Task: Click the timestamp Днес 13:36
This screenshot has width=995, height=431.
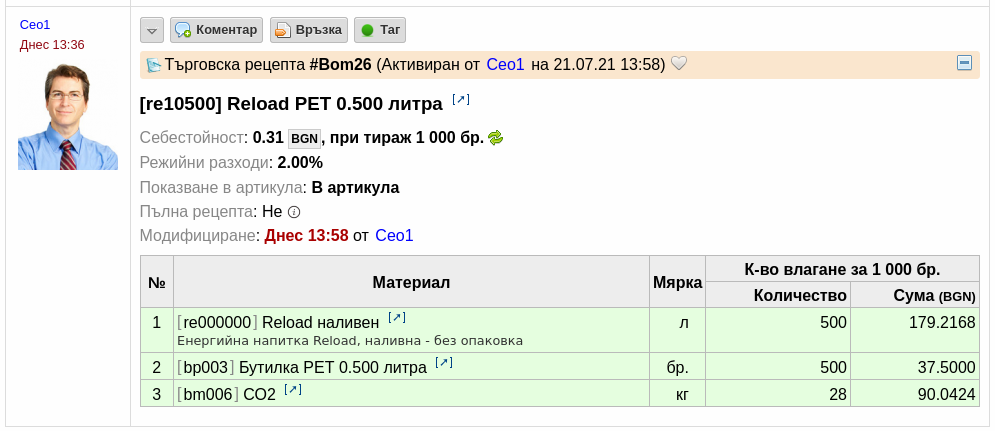Action: [52, 45]
